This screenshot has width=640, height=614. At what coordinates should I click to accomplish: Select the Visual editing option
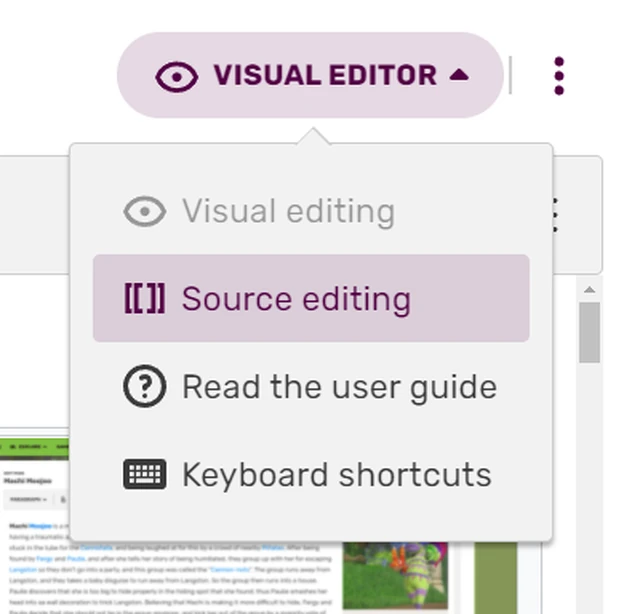click(x=288, y=212)
